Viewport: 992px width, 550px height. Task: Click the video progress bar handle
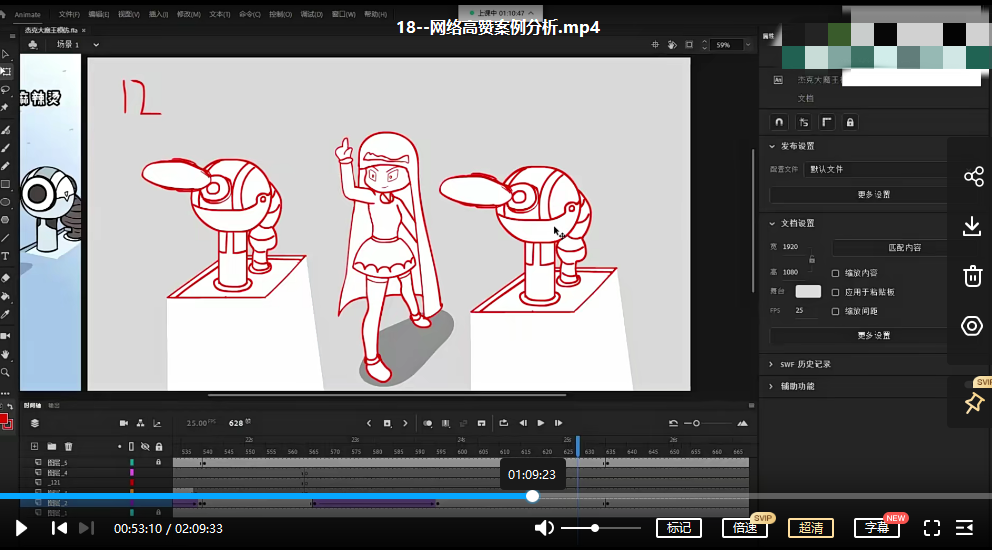pyautogui.click(x=533, y=496)
